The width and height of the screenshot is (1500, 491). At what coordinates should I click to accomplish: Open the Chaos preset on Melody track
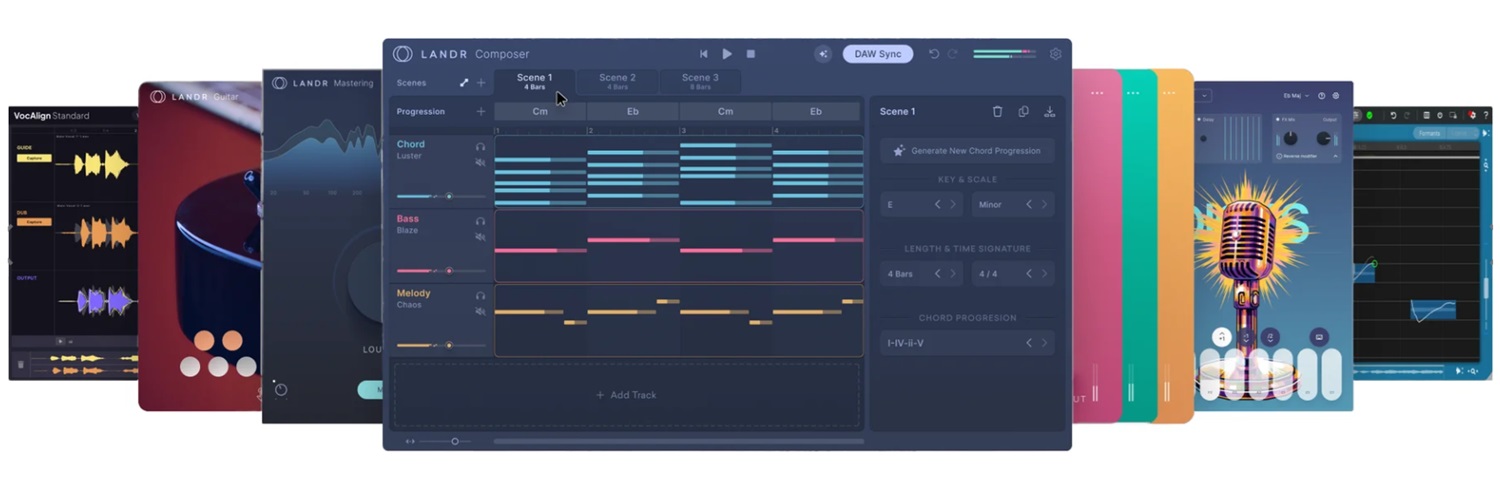click(x=409, y=305)
